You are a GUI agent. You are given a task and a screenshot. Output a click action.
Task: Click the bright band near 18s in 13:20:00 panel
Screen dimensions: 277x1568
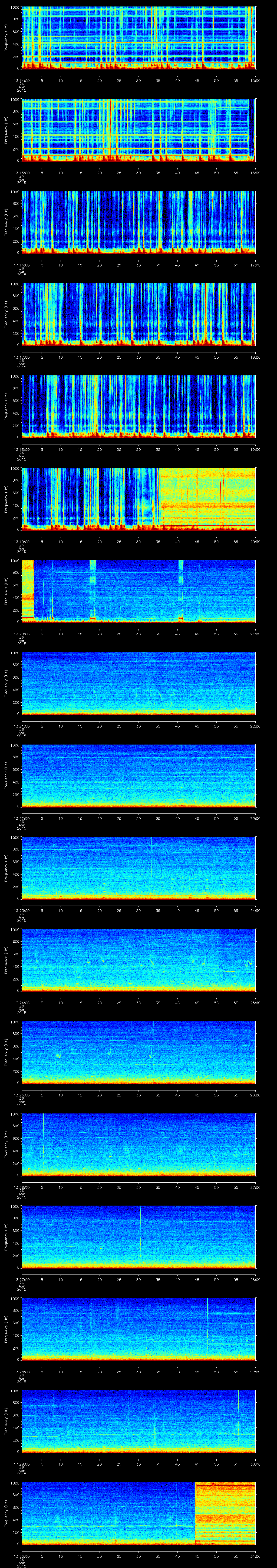93,590
